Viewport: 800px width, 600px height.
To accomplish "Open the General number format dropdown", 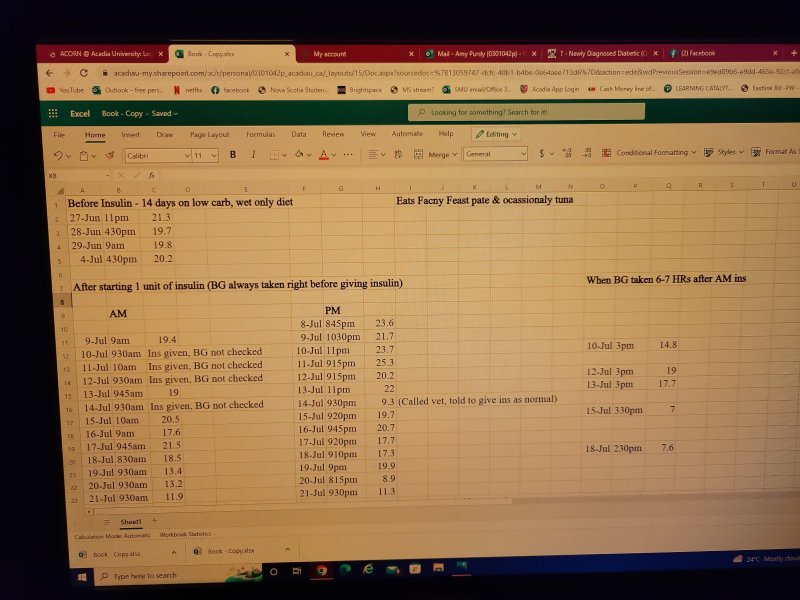I will coord(495,154).
